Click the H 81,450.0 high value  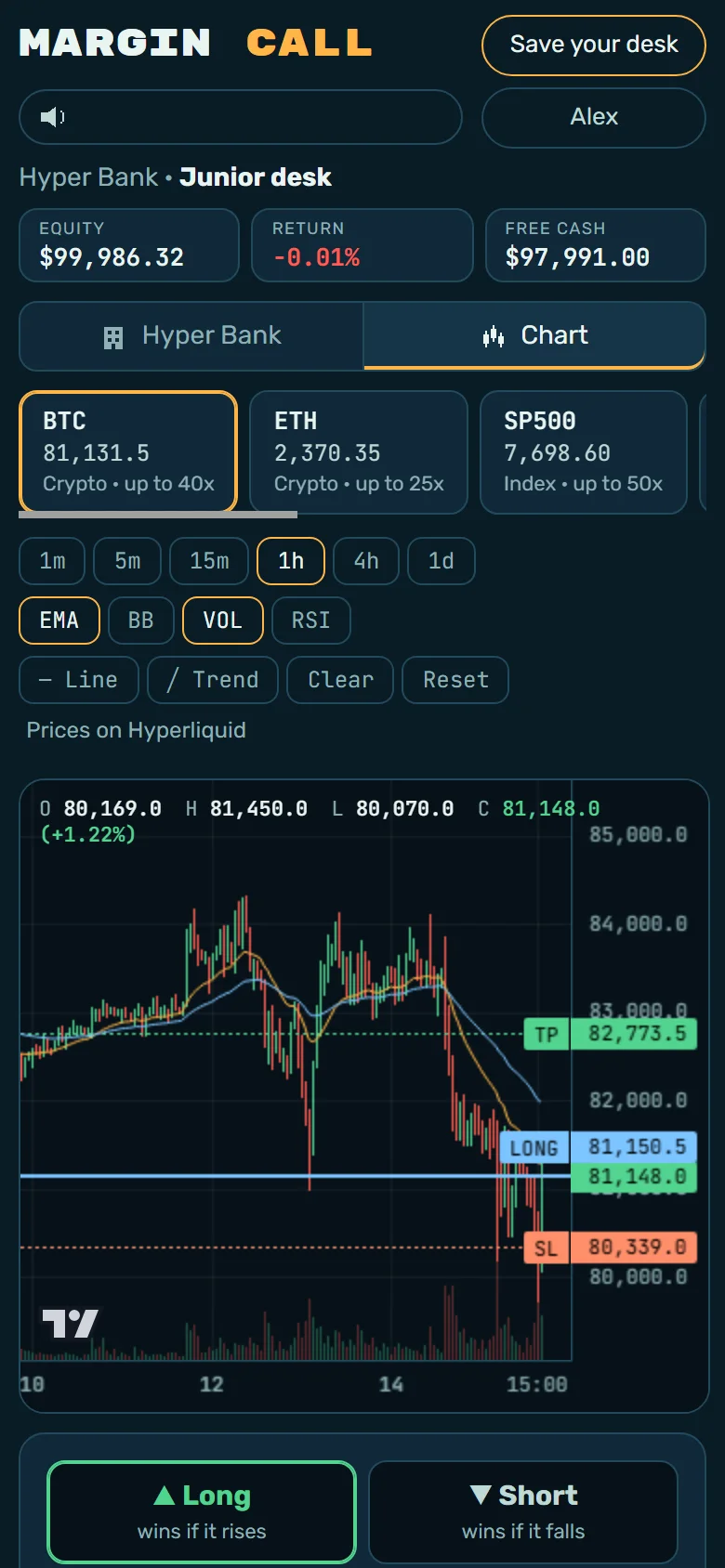(246, 809)
